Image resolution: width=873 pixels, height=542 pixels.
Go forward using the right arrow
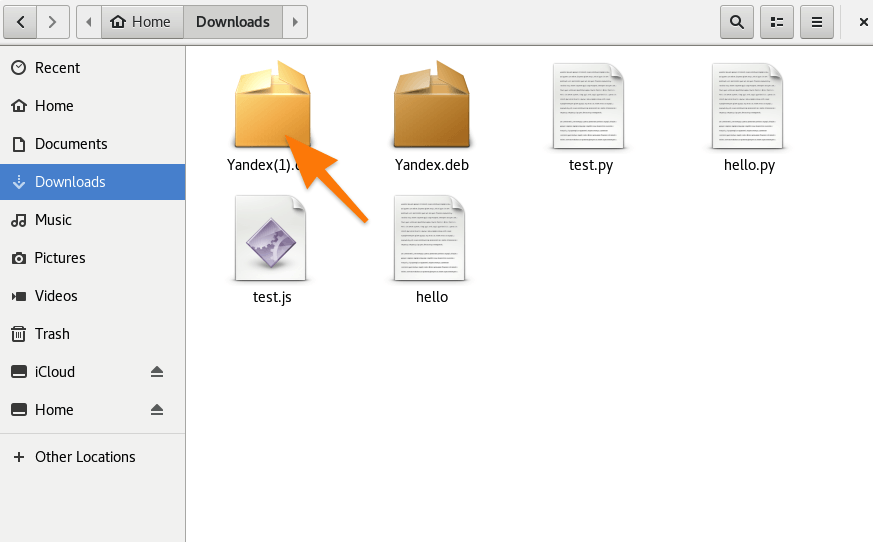[54, 21]
